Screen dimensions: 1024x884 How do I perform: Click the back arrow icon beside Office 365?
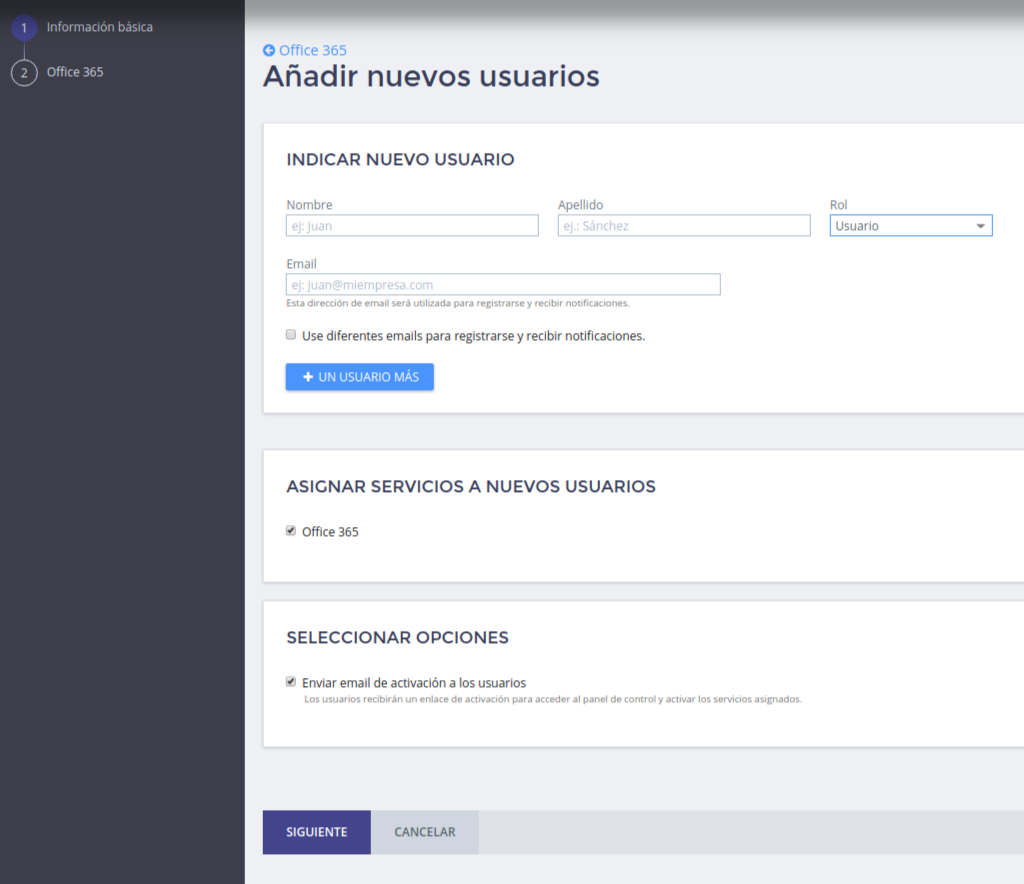tap(268, 50)
